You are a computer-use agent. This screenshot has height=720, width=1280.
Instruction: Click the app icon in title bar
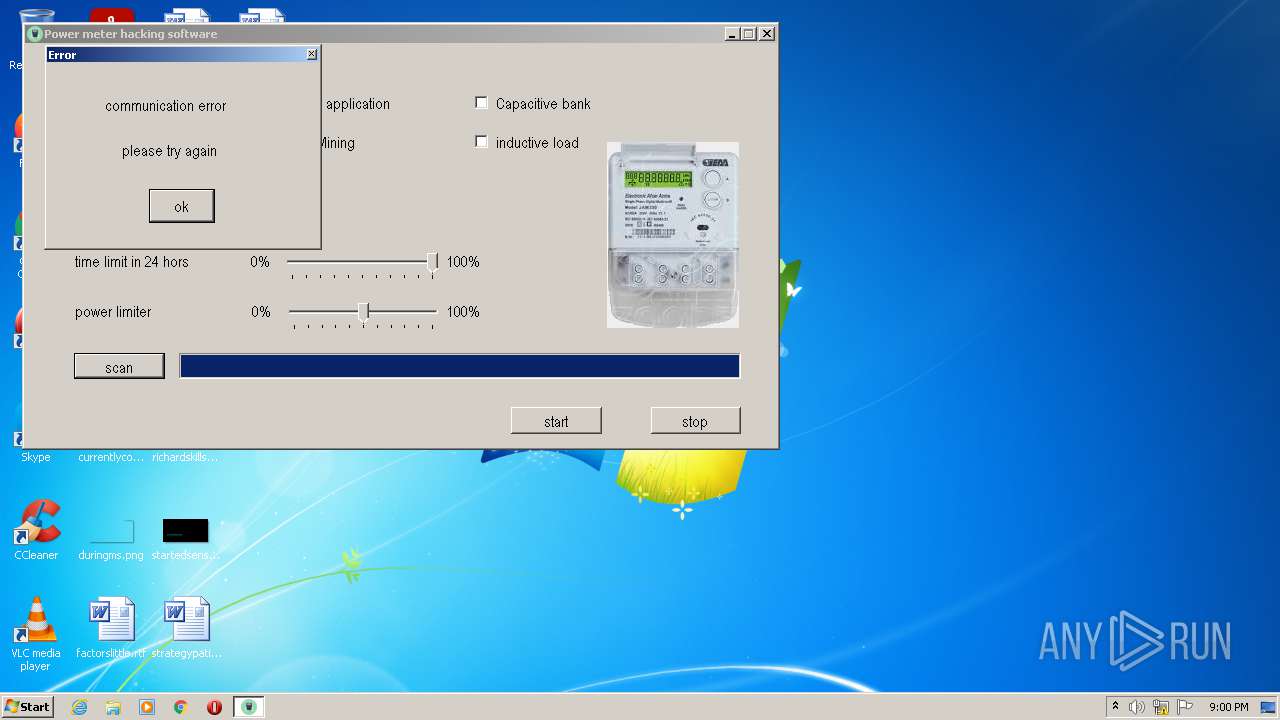coord(35,34)
